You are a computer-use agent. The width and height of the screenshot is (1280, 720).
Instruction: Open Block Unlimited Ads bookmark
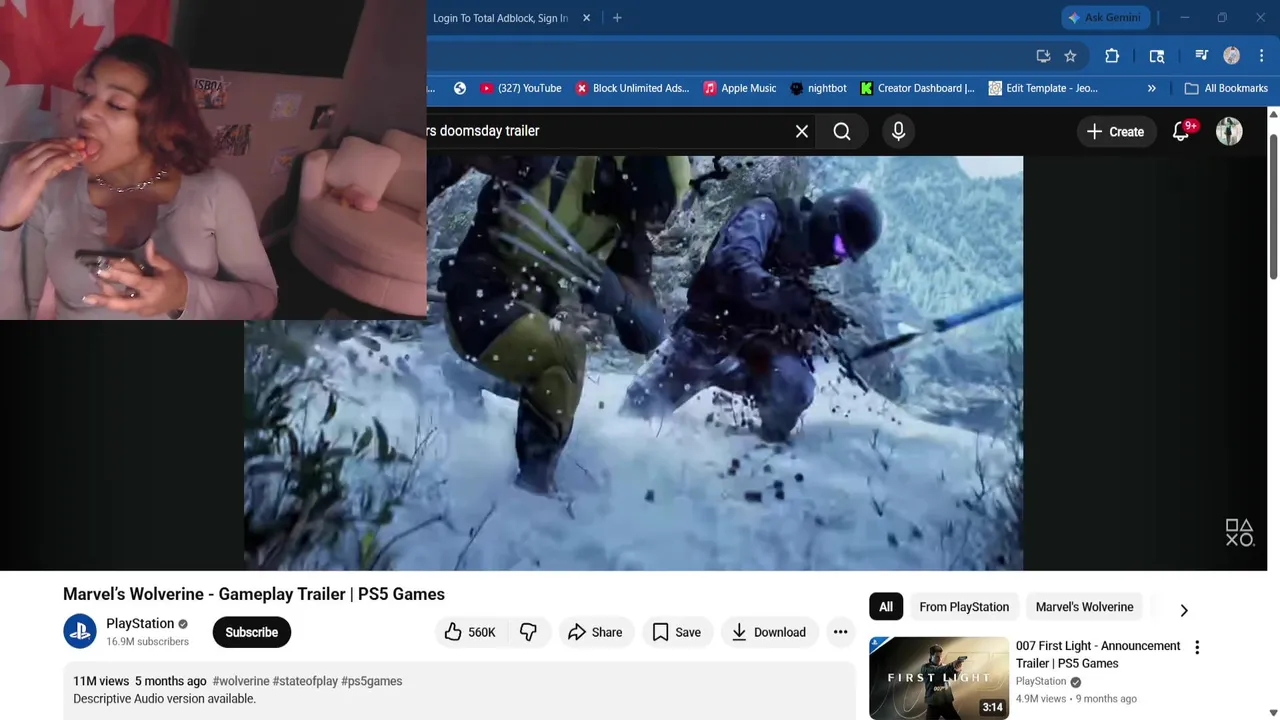coord(631,88)
